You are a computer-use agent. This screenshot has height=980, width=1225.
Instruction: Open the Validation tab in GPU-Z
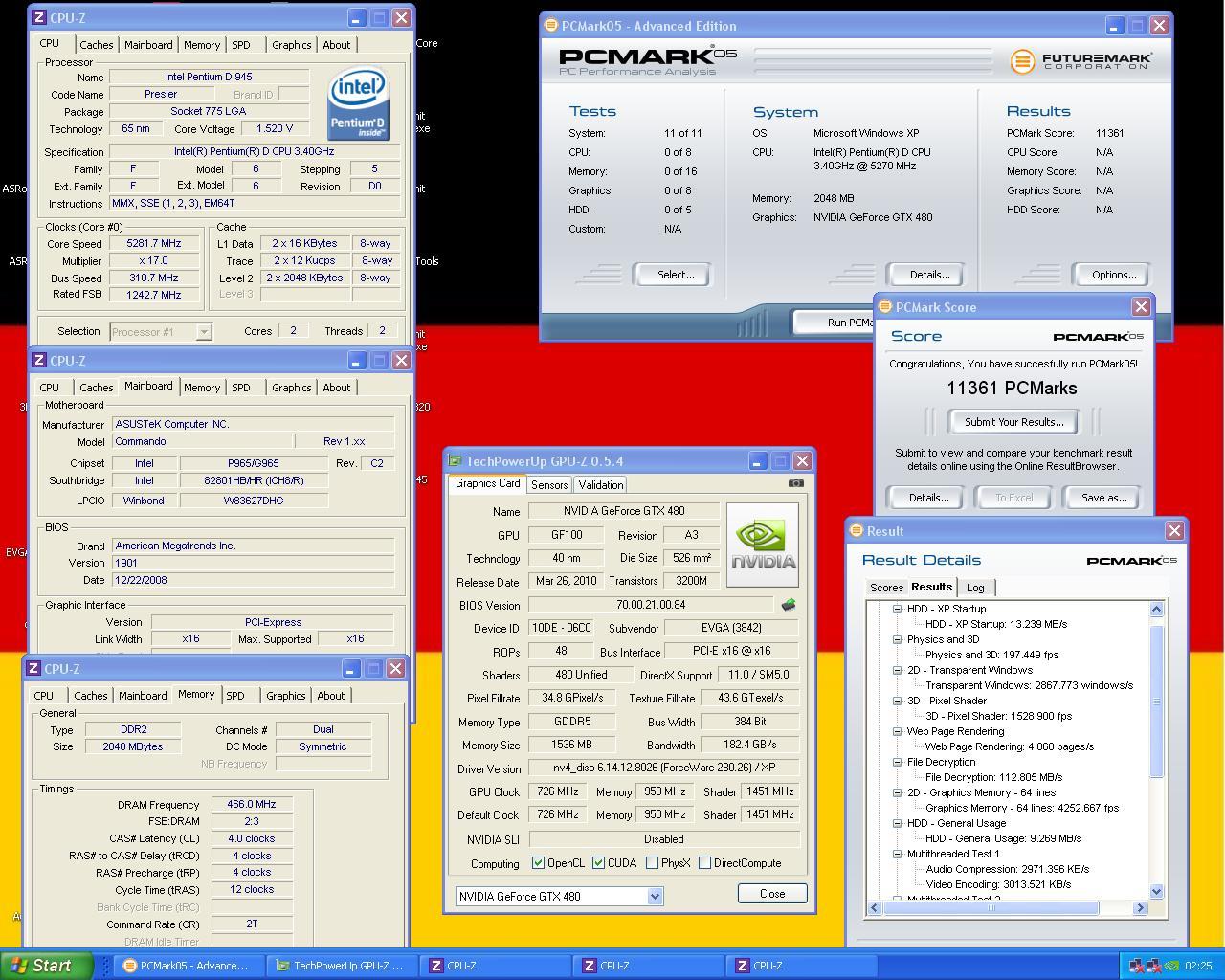[x=601, y=485]
